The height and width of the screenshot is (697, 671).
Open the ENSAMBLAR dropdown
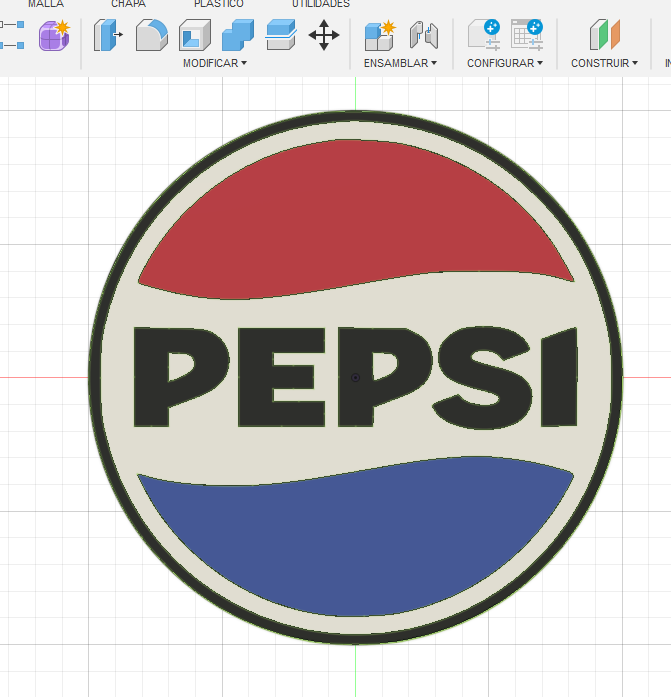(400, 63)
